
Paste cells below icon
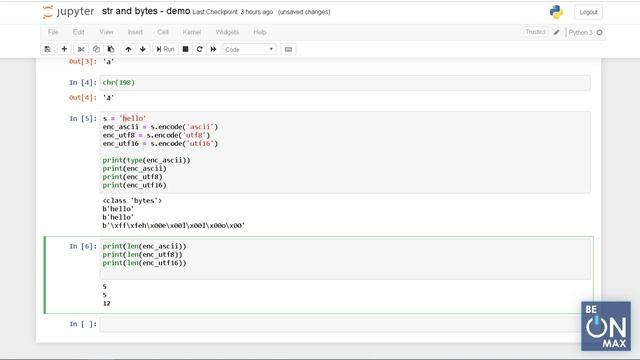click(x=111, y=49)
